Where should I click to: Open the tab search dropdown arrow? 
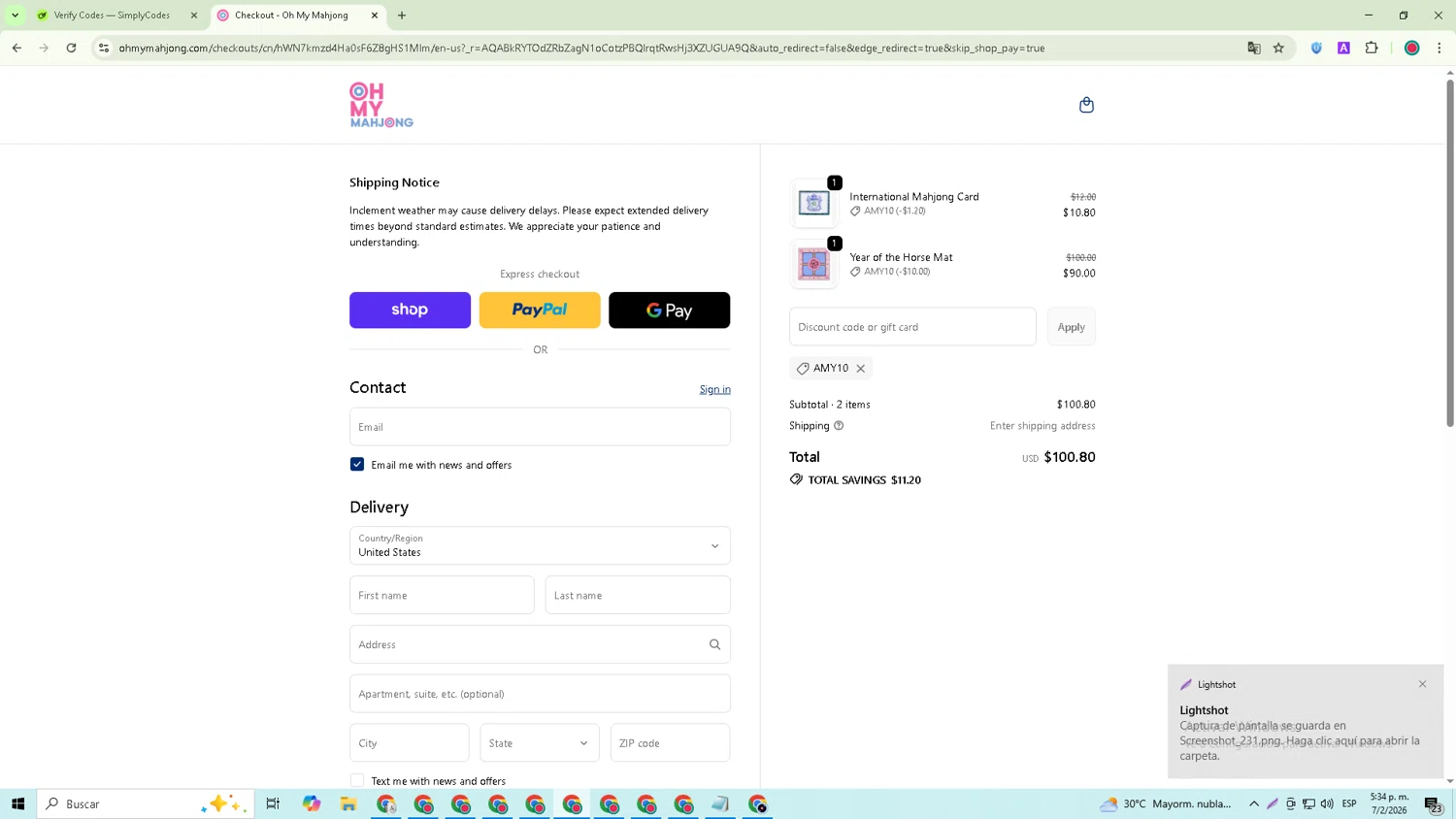point(15,16)
